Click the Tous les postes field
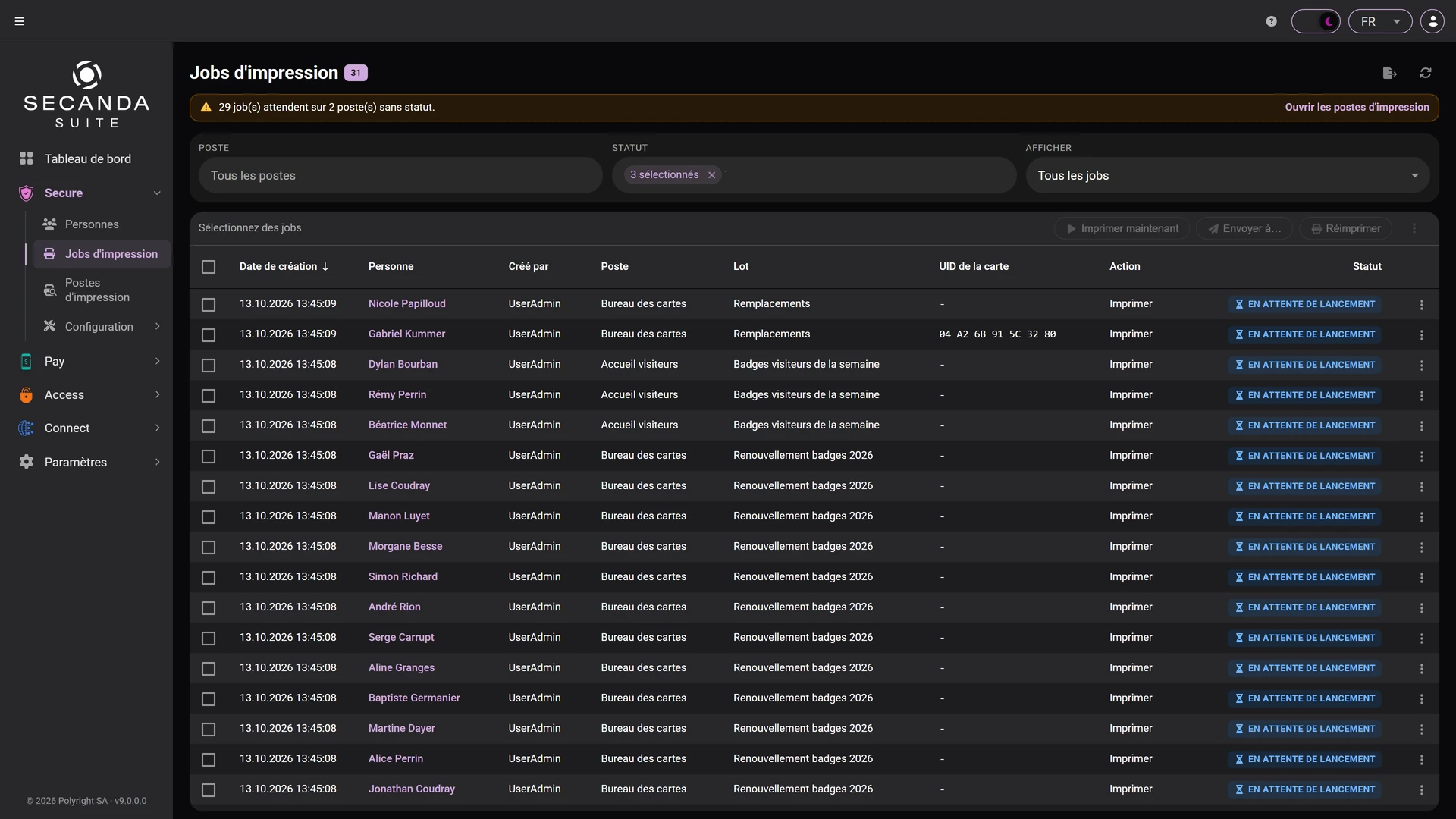Image resolution: width=1456 pixels, height=819 pixels. tap(400, 175)
